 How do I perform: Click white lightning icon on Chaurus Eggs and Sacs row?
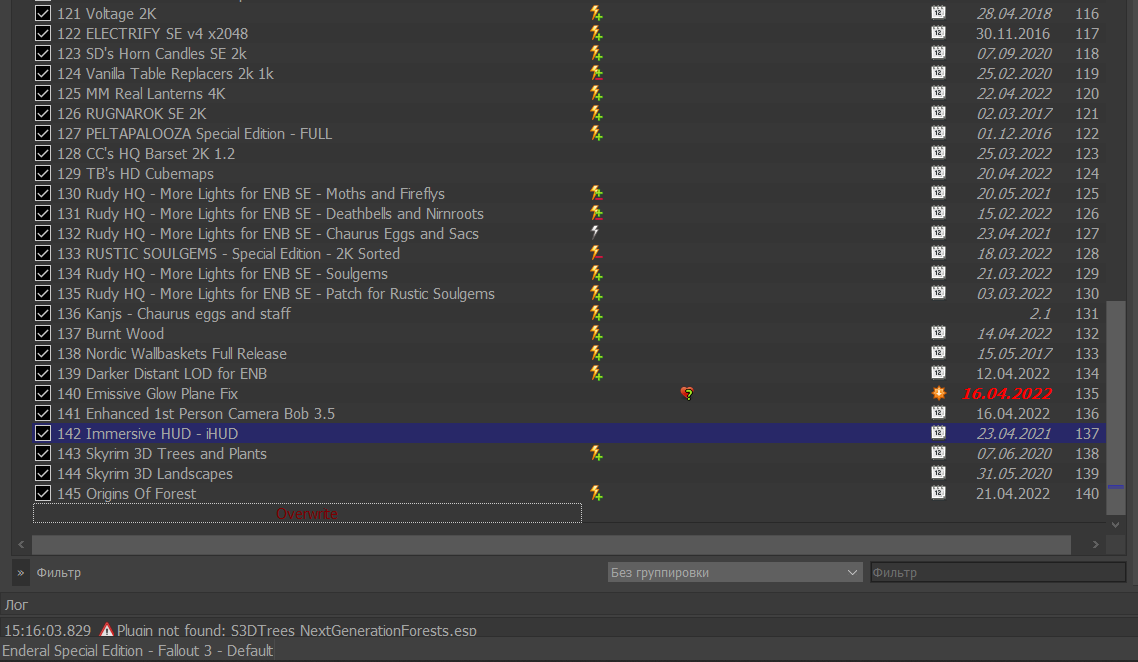(595, 233)
